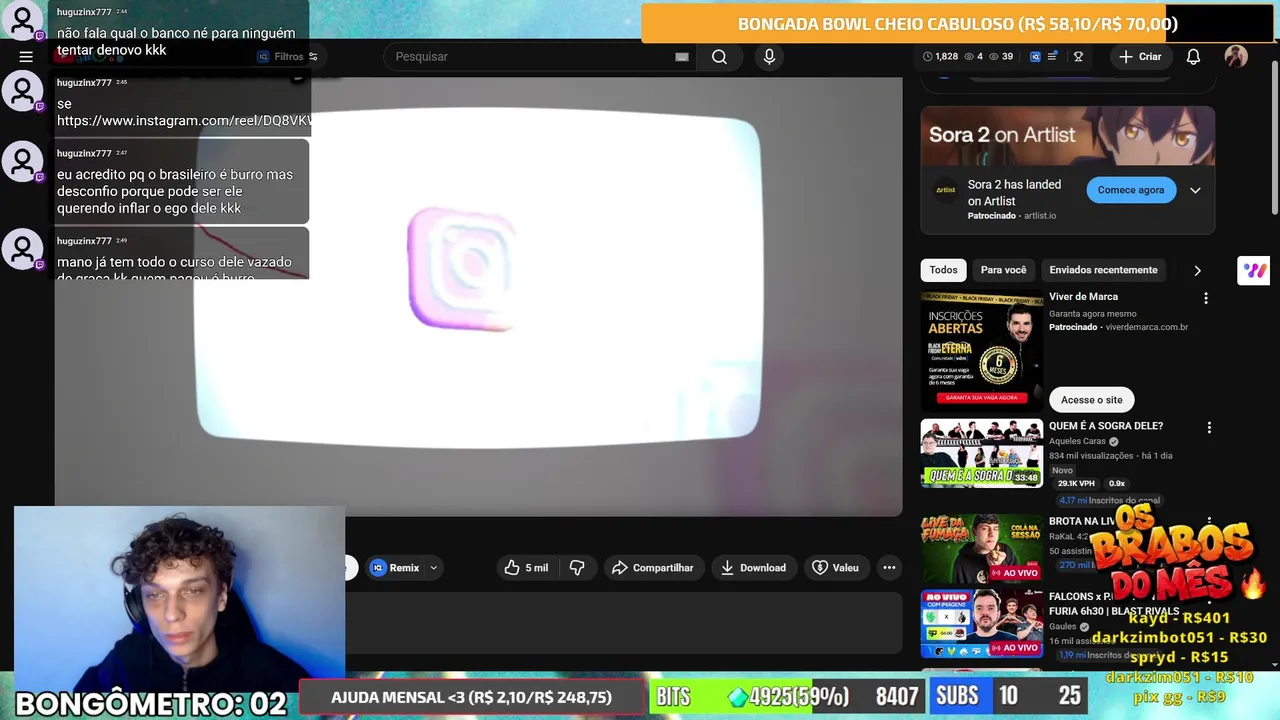The image size is (1280, 720).
Task: Click 'artlist.io' sponsor link
Action: coord(1040,216)
